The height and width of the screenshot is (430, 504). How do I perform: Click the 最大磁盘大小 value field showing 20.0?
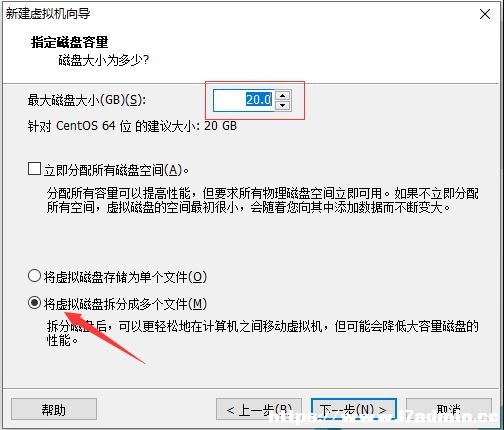[x=244, y=100]
